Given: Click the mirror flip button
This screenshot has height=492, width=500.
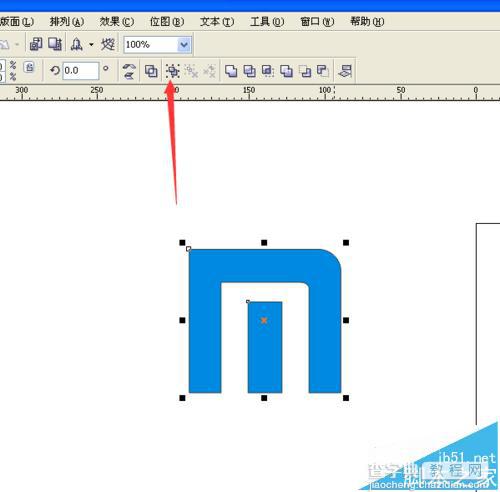Looking at the screenshot, I should click(x=129, y=71).
